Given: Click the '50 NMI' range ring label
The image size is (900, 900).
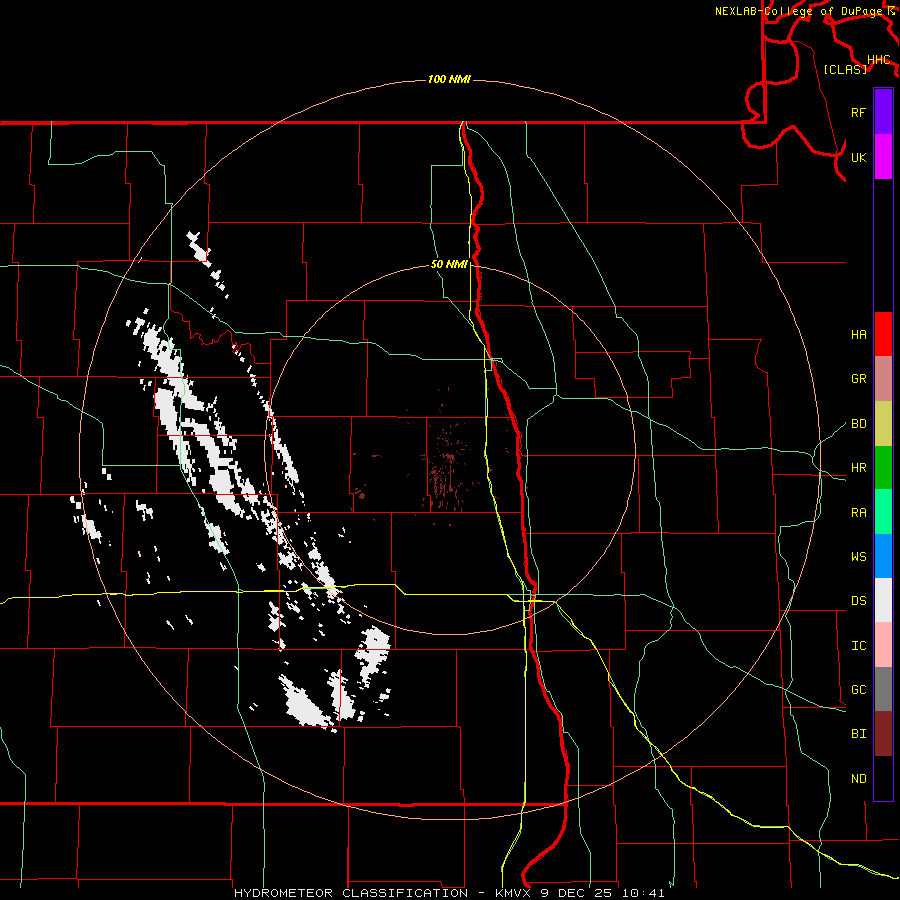Looking at the screenshot, I should coord(449,264).
